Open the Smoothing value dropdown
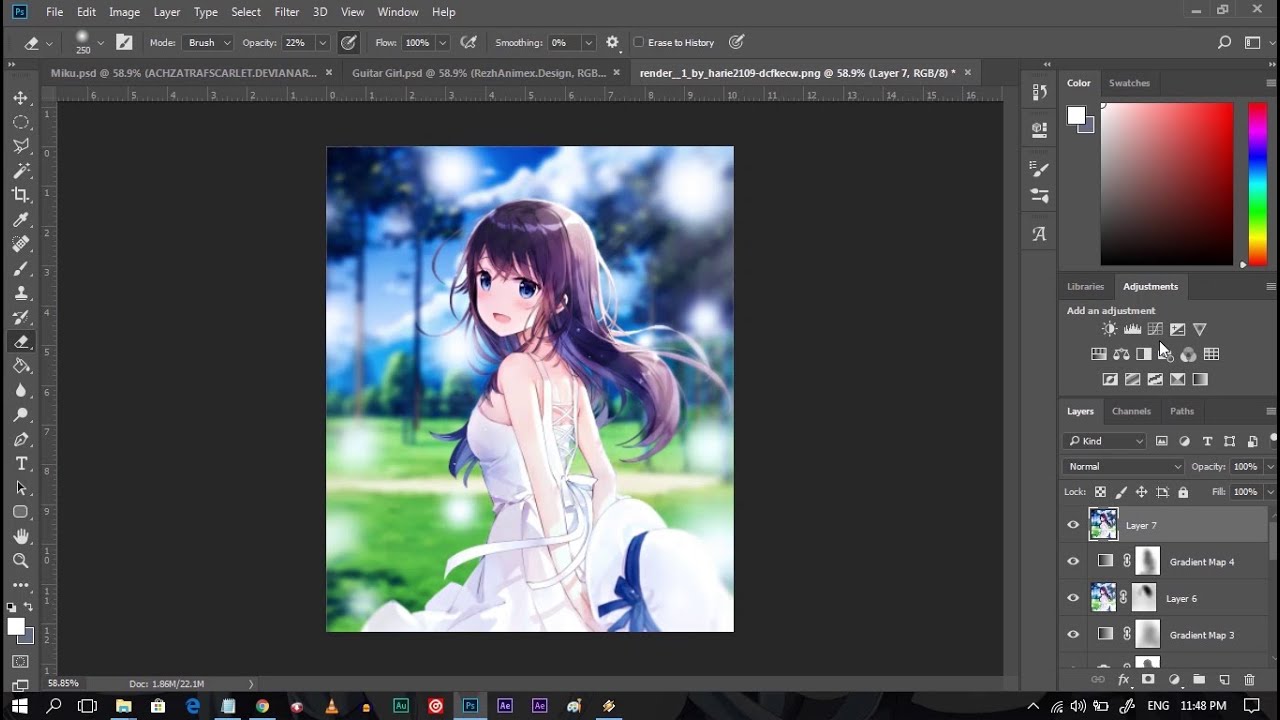Screen dimensions: 1280x720 point(589,43)
